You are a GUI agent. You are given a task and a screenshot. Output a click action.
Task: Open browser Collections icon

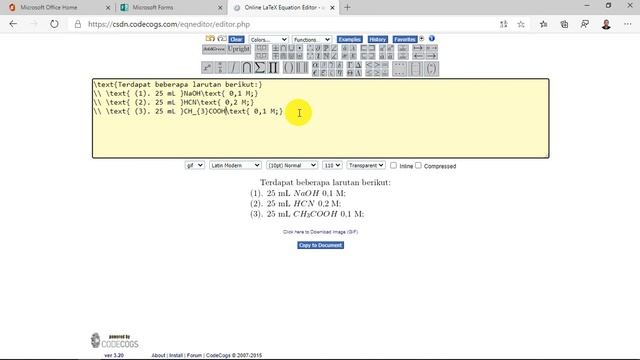point(564,24)
